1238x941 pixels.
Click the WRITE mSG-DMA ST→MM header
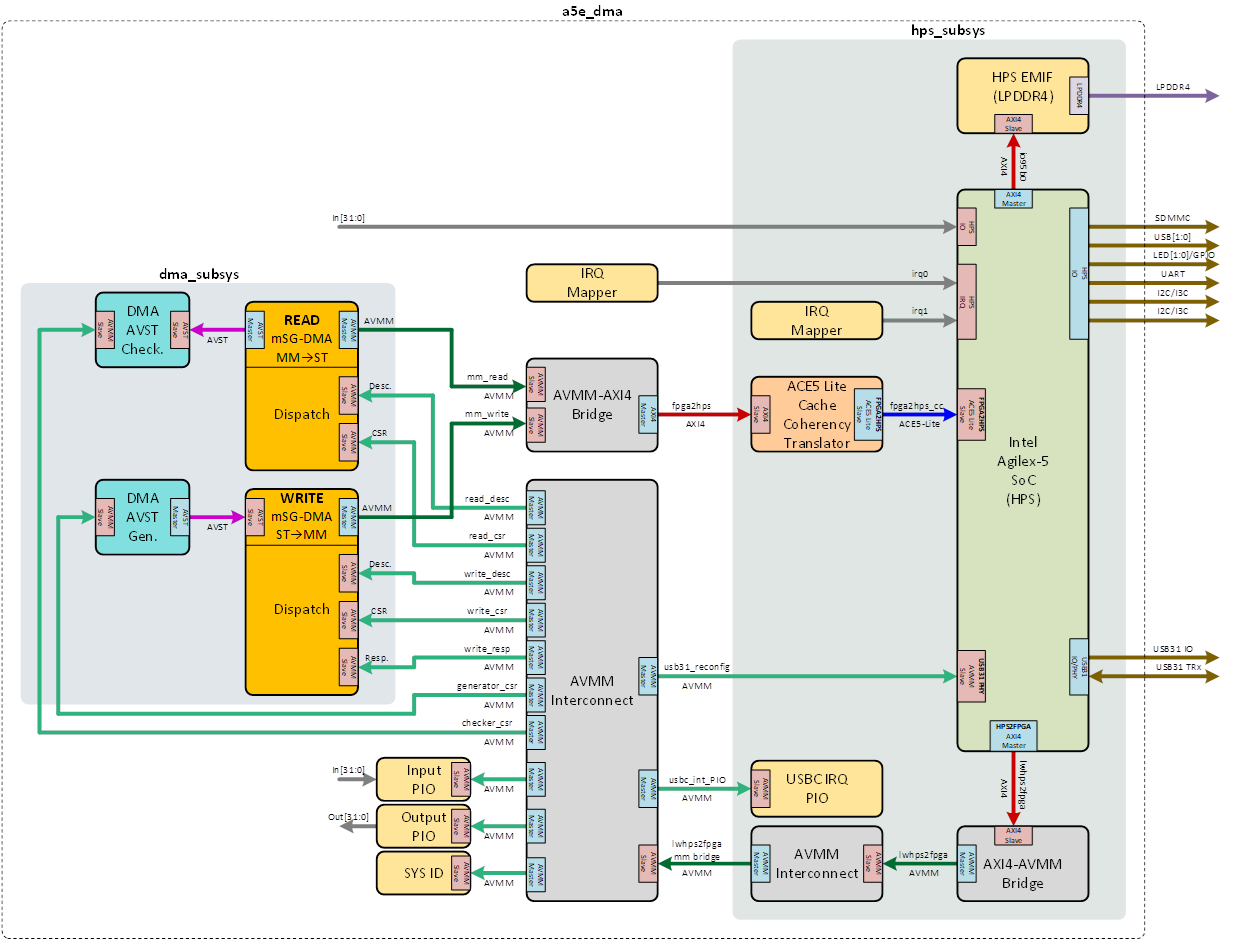pos(301,516)
